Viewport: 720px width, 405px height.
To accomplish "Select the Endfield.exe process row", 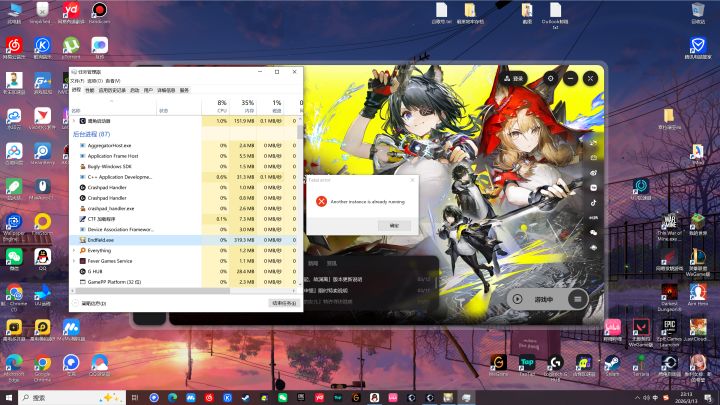I will pos(184,240).
